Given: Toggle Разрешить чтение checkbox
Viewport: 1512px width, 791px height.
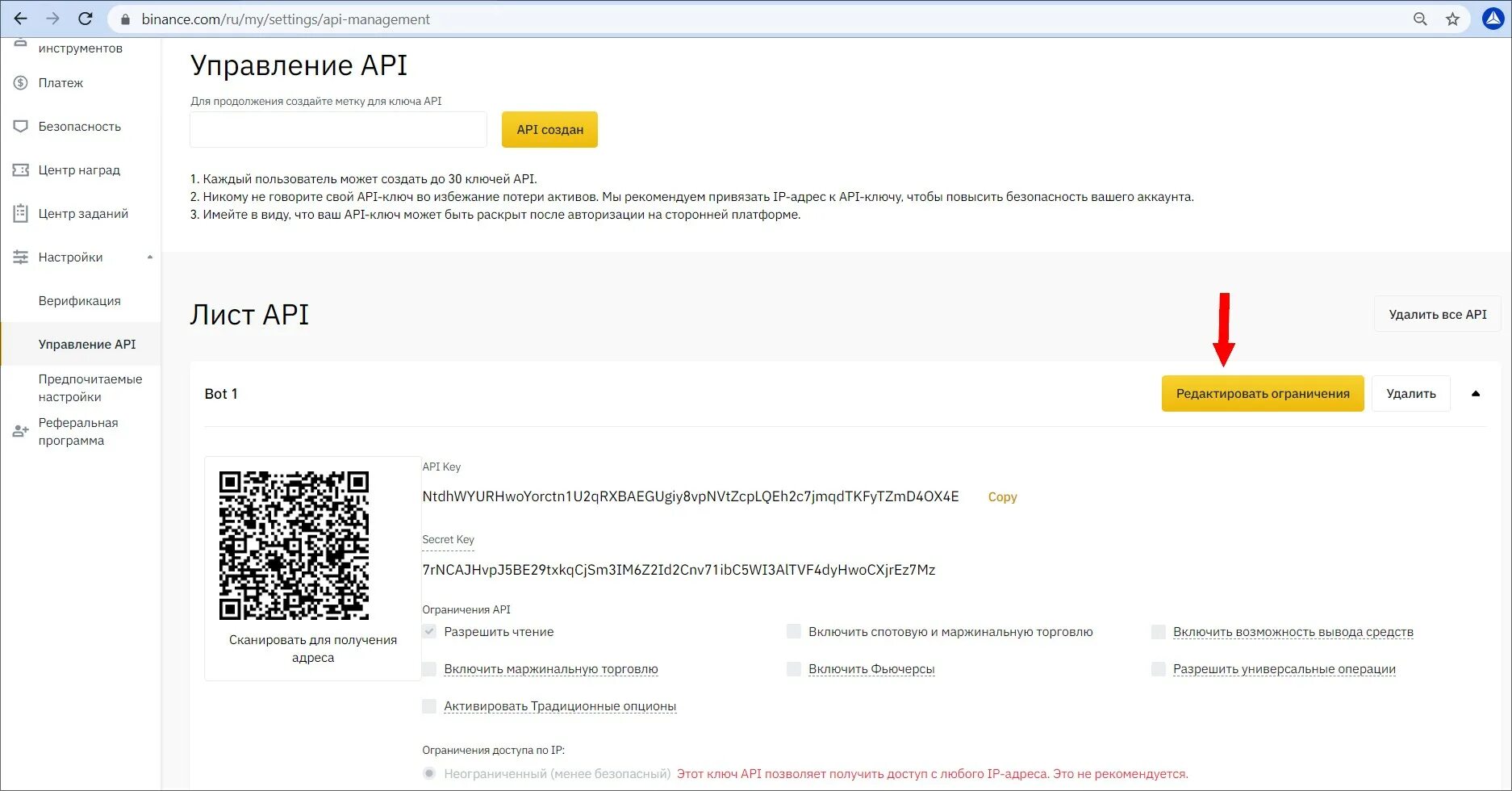Looking at the screenshot, I should point(429,631).
